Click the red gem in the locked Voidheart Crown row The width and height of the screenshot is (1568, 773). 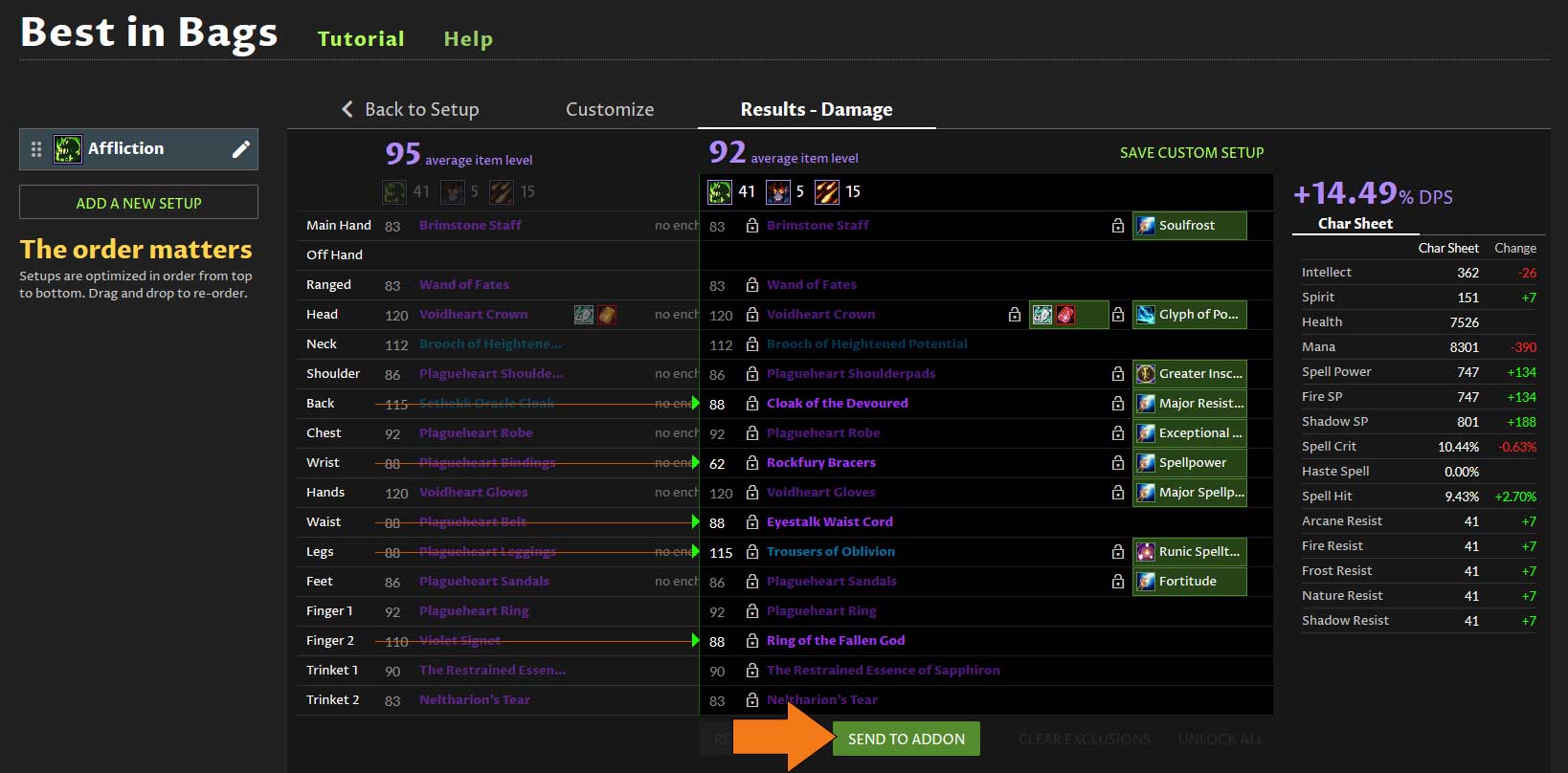[x=1065, y=315]
